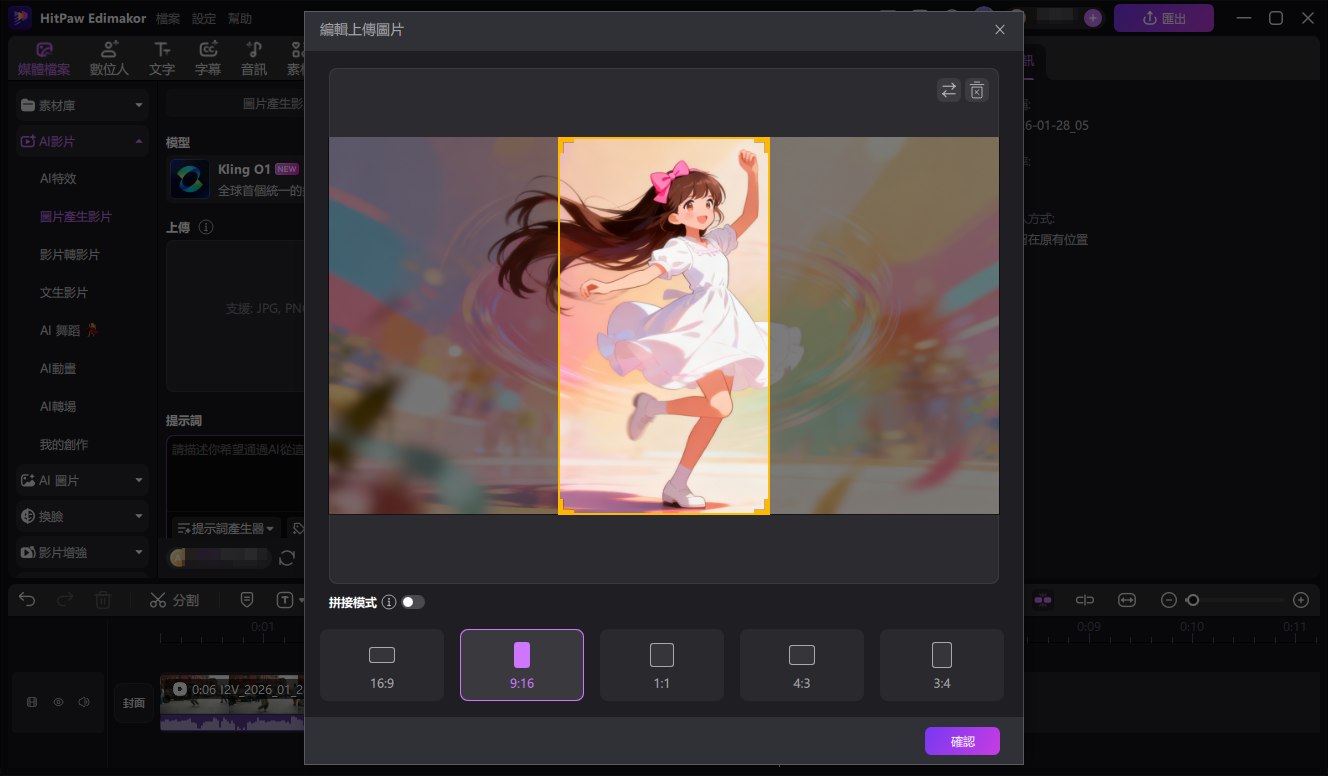Adjust the timeline zoom slider
The height and width of the screenshot is (776, 1328).
pyautogui.click(x=1194, y=599)
